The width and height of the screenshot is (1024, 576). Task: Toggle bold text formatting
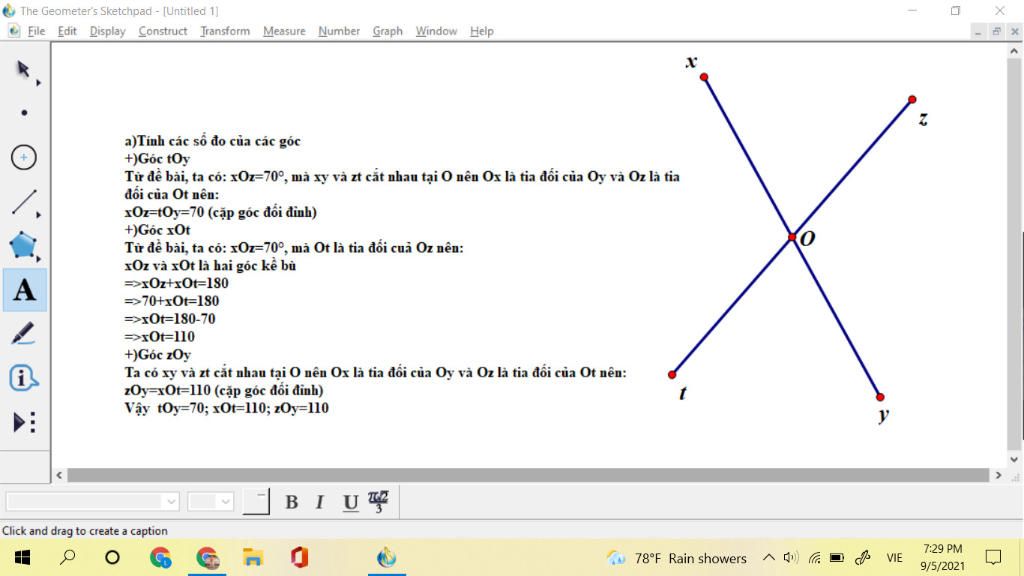pyautogui.click(x=292, y=502)
